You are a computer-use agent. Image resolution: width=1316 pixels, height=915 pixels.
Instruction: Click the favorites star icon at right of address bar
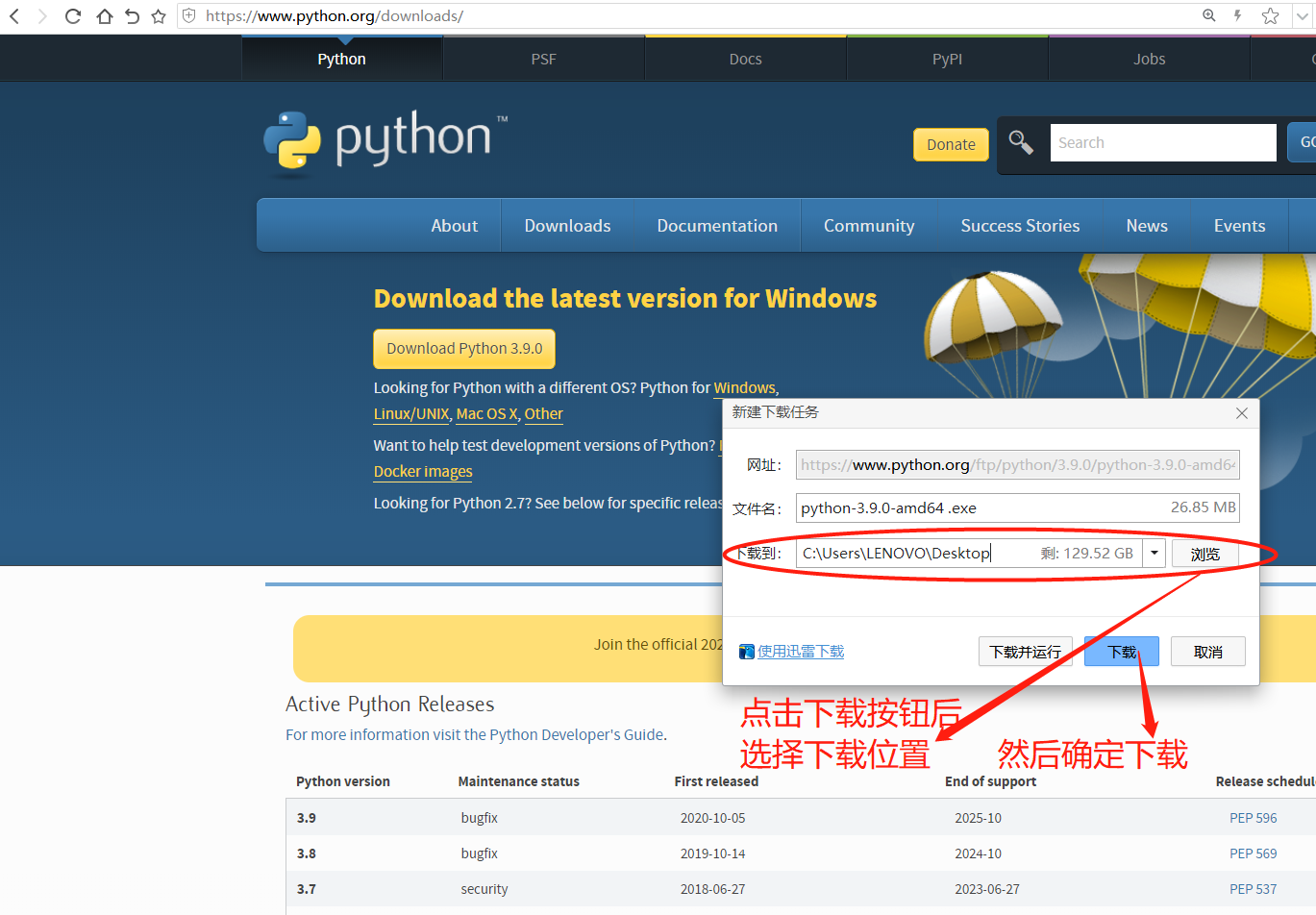coord(1270,15)
